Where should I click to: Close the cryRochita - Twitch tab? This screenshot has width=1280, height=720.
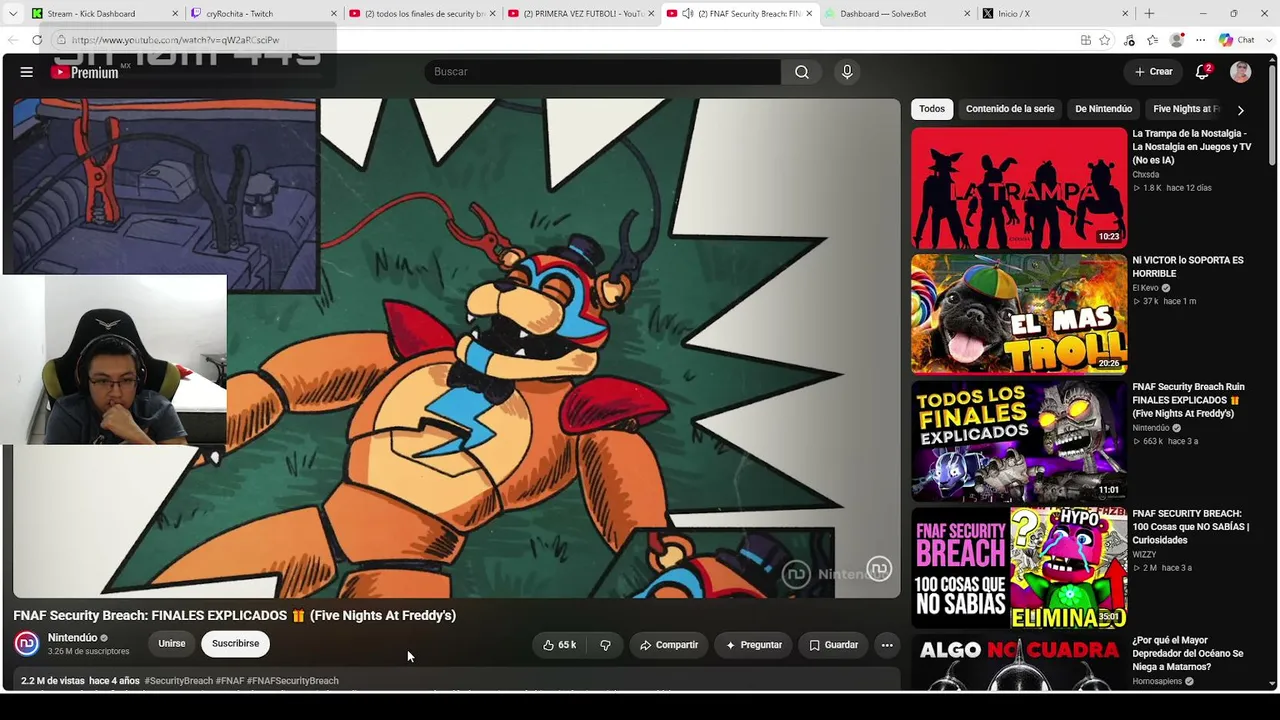pyautogui.click(x=332, y=14)
